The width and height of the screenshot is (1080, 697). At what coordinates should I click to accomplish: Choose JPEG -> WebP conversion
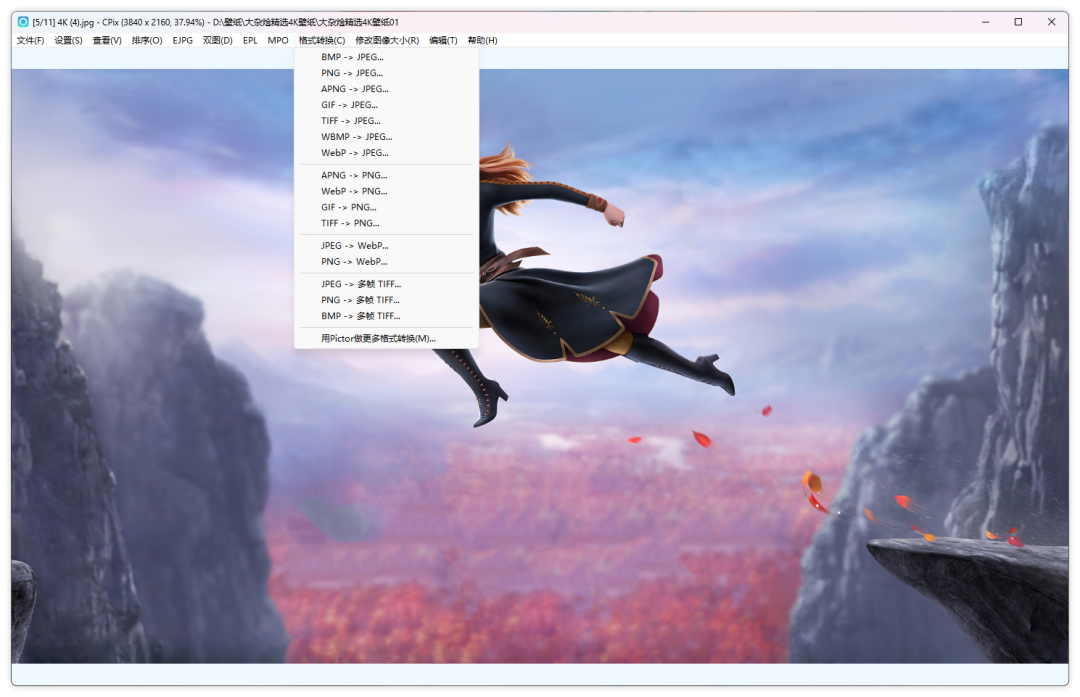(386, 245)
